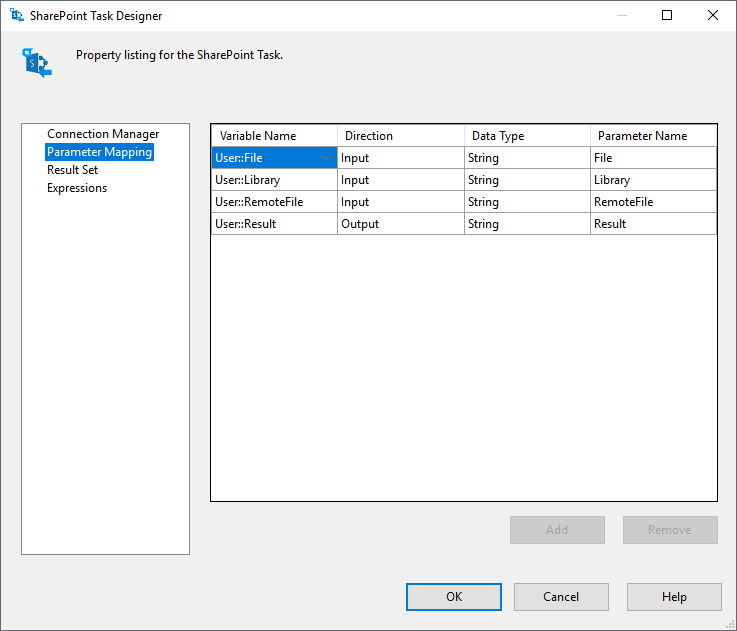Click the String data type cell for User::File
737x631 pixels.
[527, 158]
